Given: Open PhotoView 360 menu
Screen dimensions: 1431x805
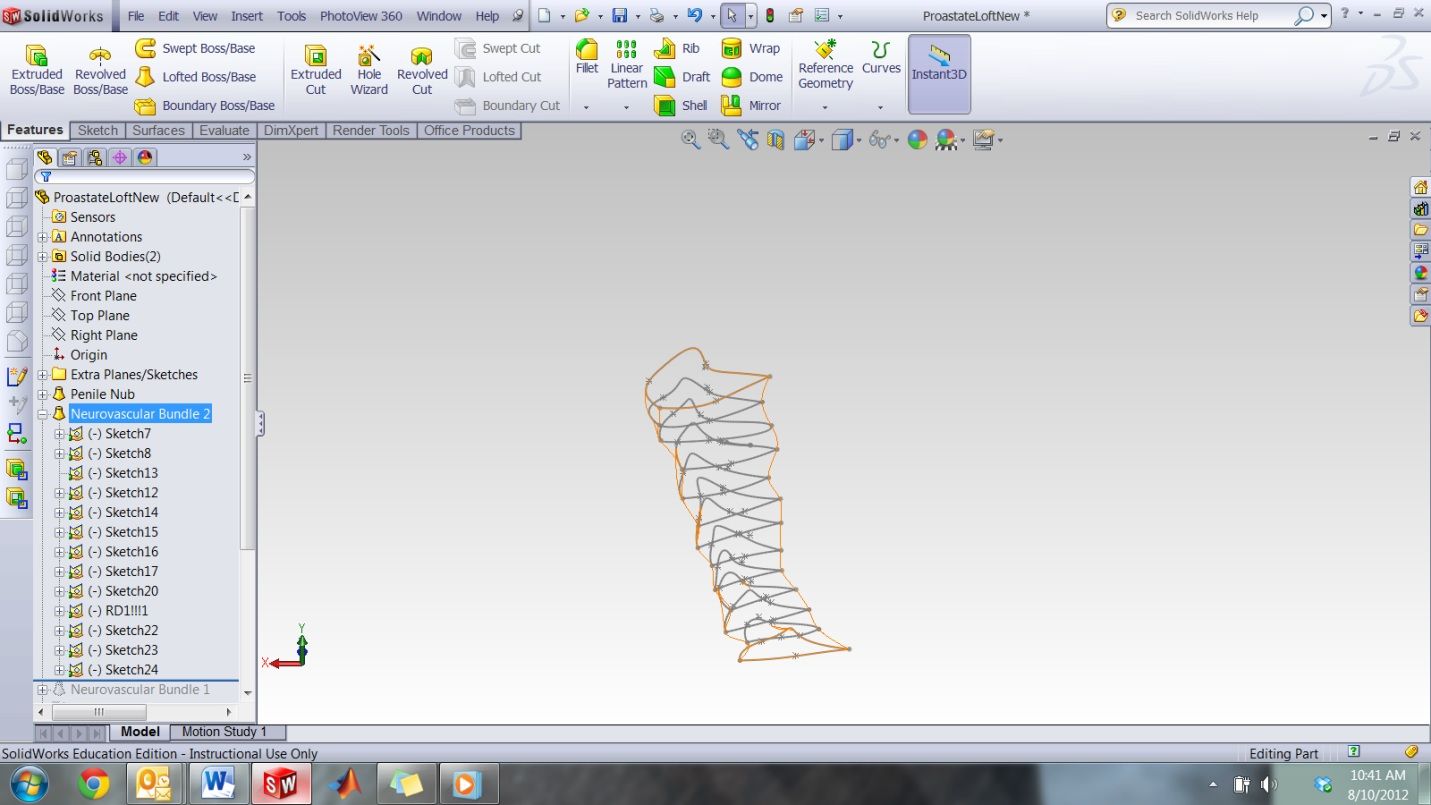Looking at the screenshot, I should pyautogui.click(x=361, y=16).
